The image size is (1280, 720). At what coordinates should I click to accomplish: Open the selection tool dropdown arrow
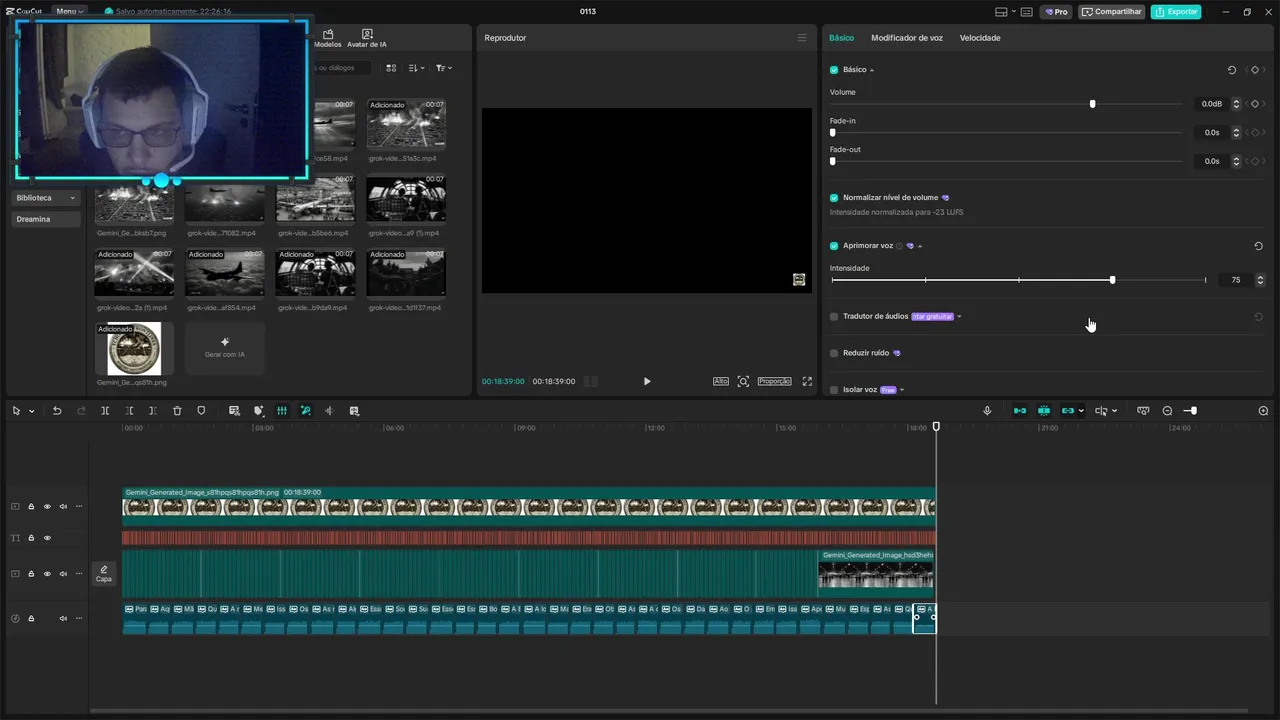(x=31, y=411)
